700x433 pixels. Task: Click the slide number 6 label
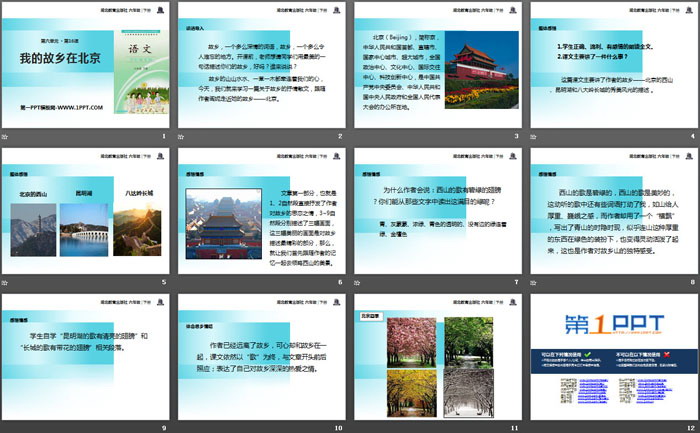click(x=340, y=282)
